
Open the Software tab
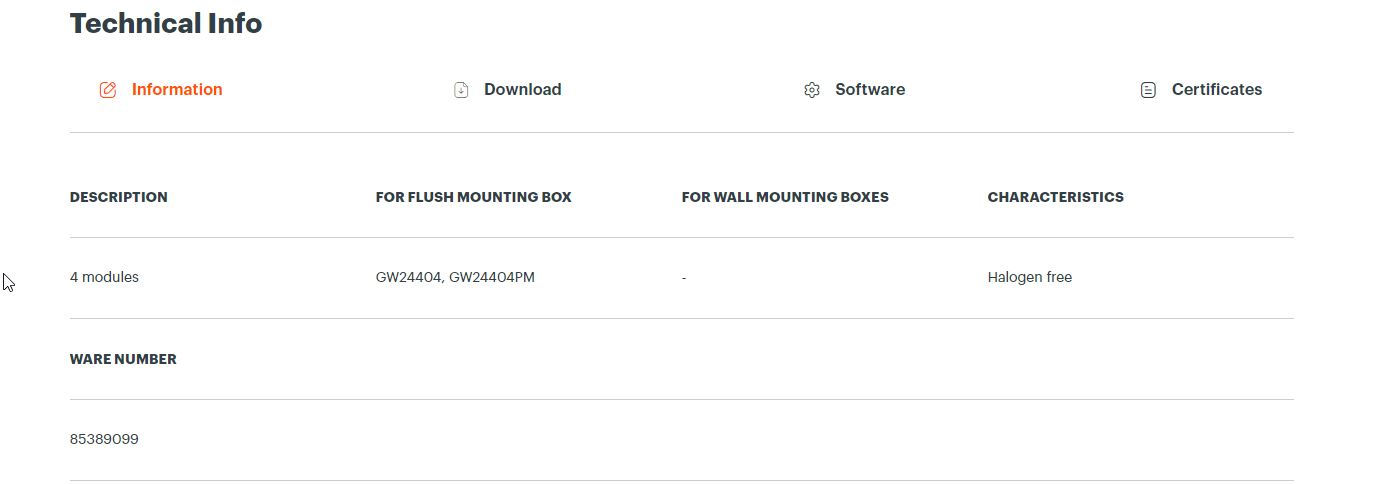coord(854,90)
